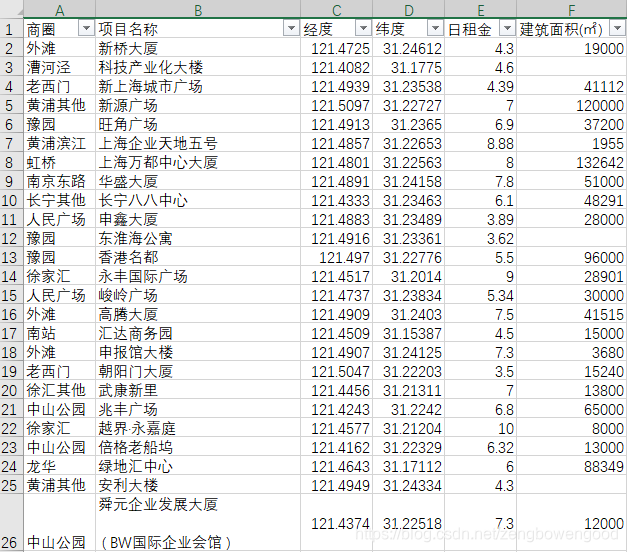Select row 2 header
627x552 pixels.
(x=12, y=48)
